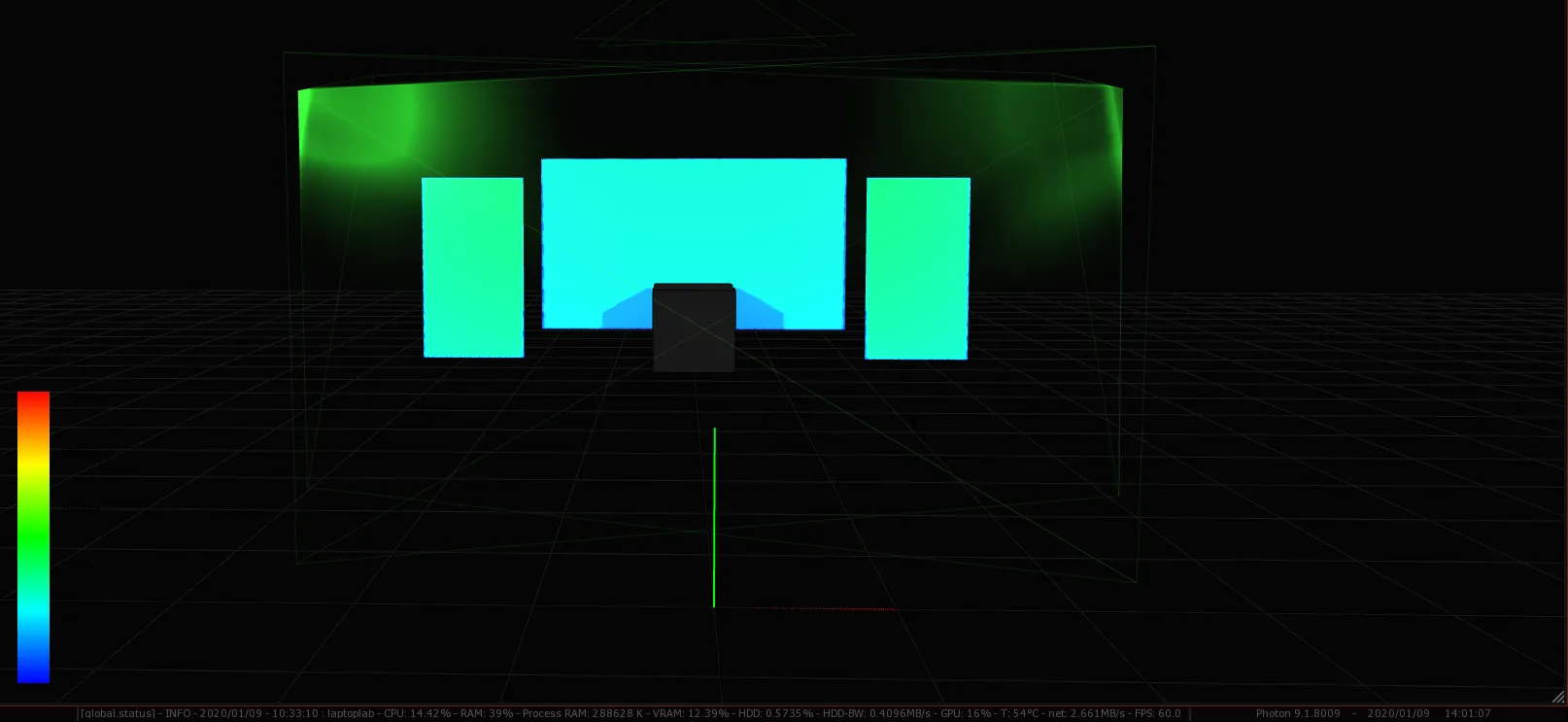Click the window resize grip icon
The height and width of the screenshot is (722, 1568).
click(x=1558, y=696)
